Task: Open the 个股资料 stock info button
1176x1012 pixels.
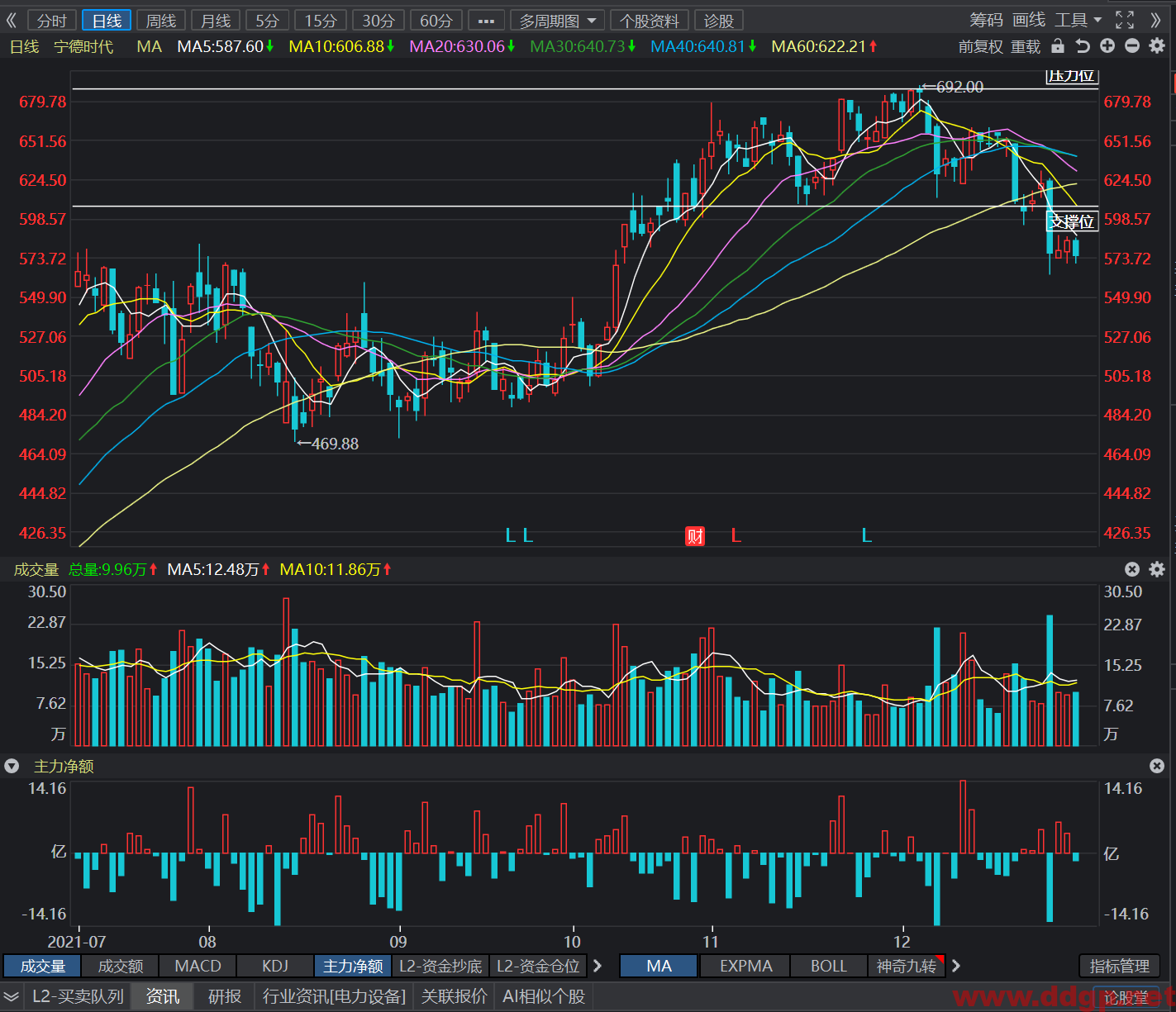Action: [650, 21]
